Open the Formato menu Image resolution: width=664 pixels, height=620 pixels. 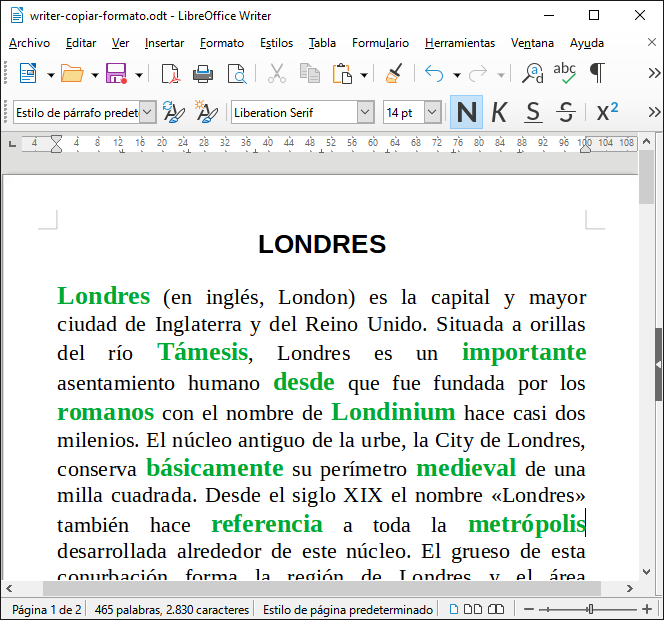[222, 43]
